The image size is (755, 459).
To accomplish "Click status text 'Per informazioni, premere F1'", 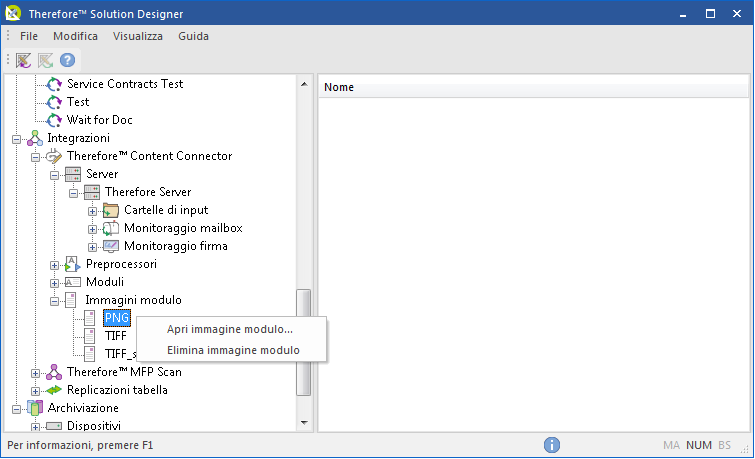I will 80,445.
